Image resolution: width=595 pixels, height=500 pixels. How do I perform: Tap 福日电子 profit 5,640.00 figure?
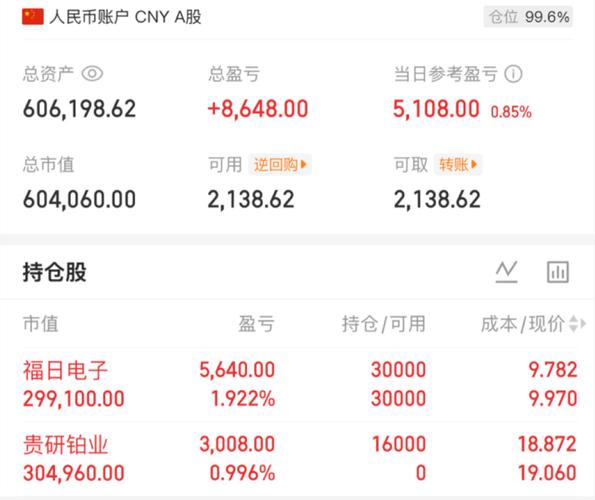[237, 369]
